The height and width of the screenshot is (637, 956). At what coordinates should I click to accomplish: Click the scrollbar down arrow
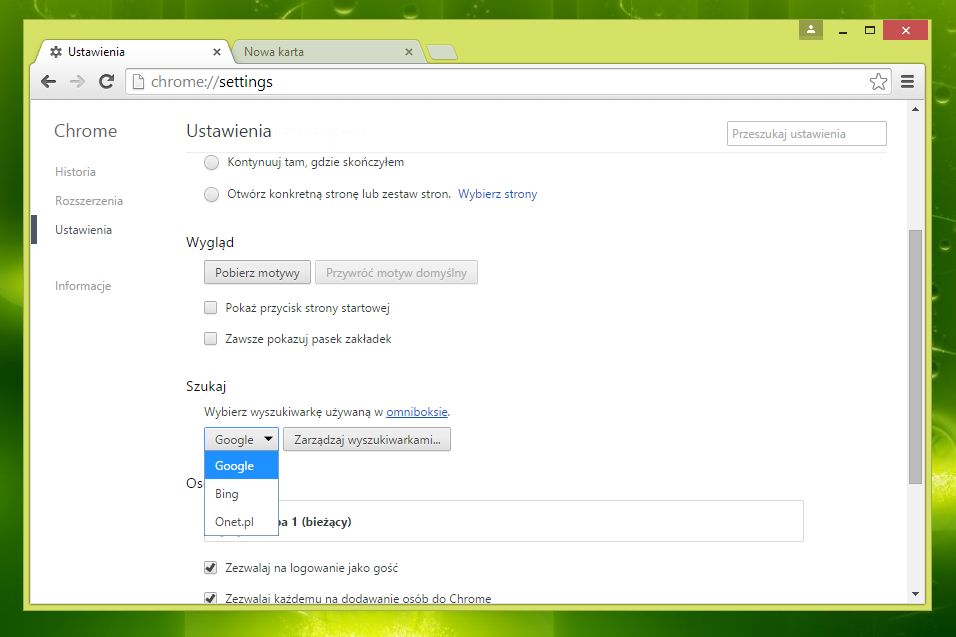[915, 594]
